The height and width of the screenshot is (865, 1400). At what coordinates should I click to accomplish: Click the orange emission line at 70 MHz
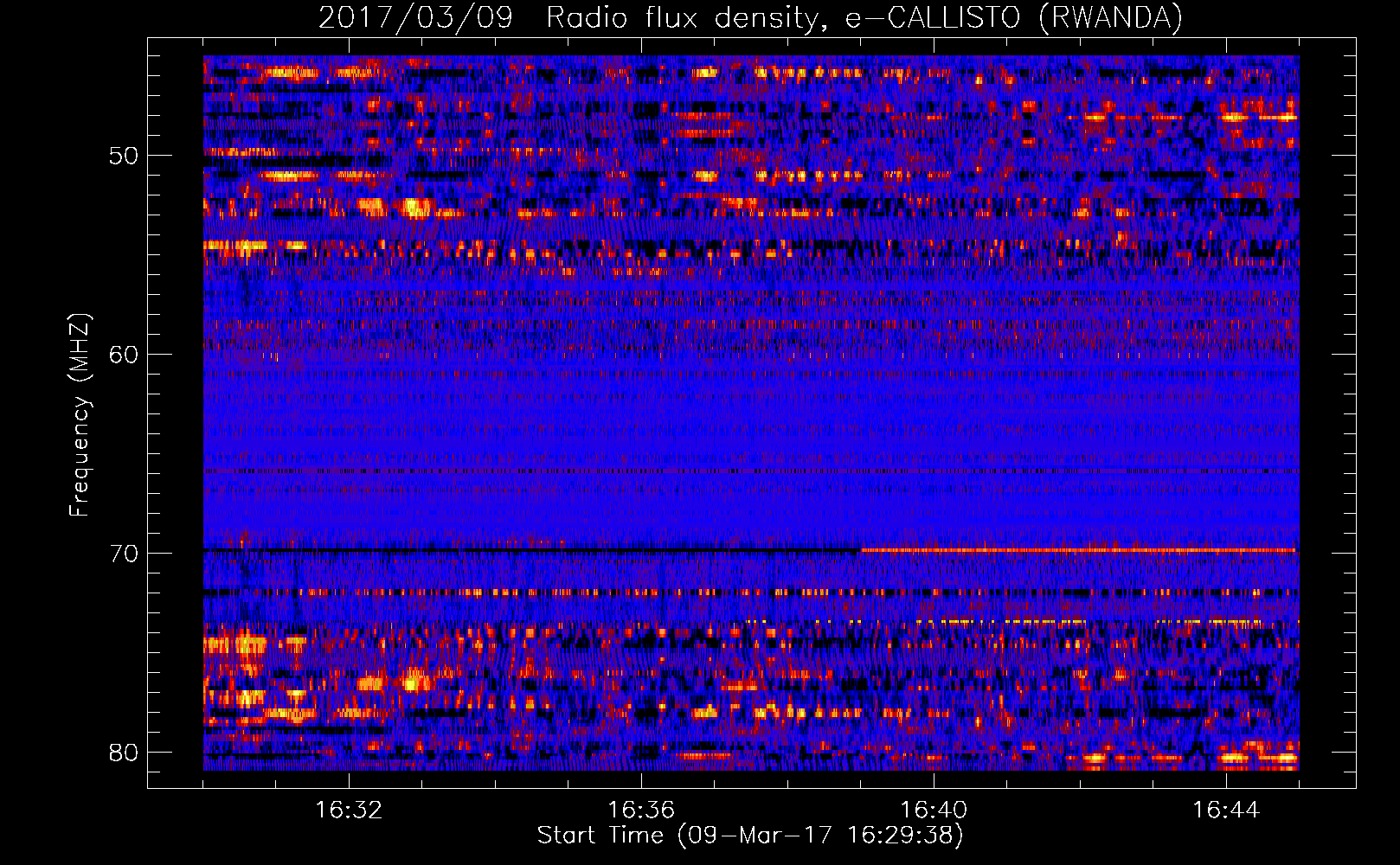click(x=1079, y=549)
